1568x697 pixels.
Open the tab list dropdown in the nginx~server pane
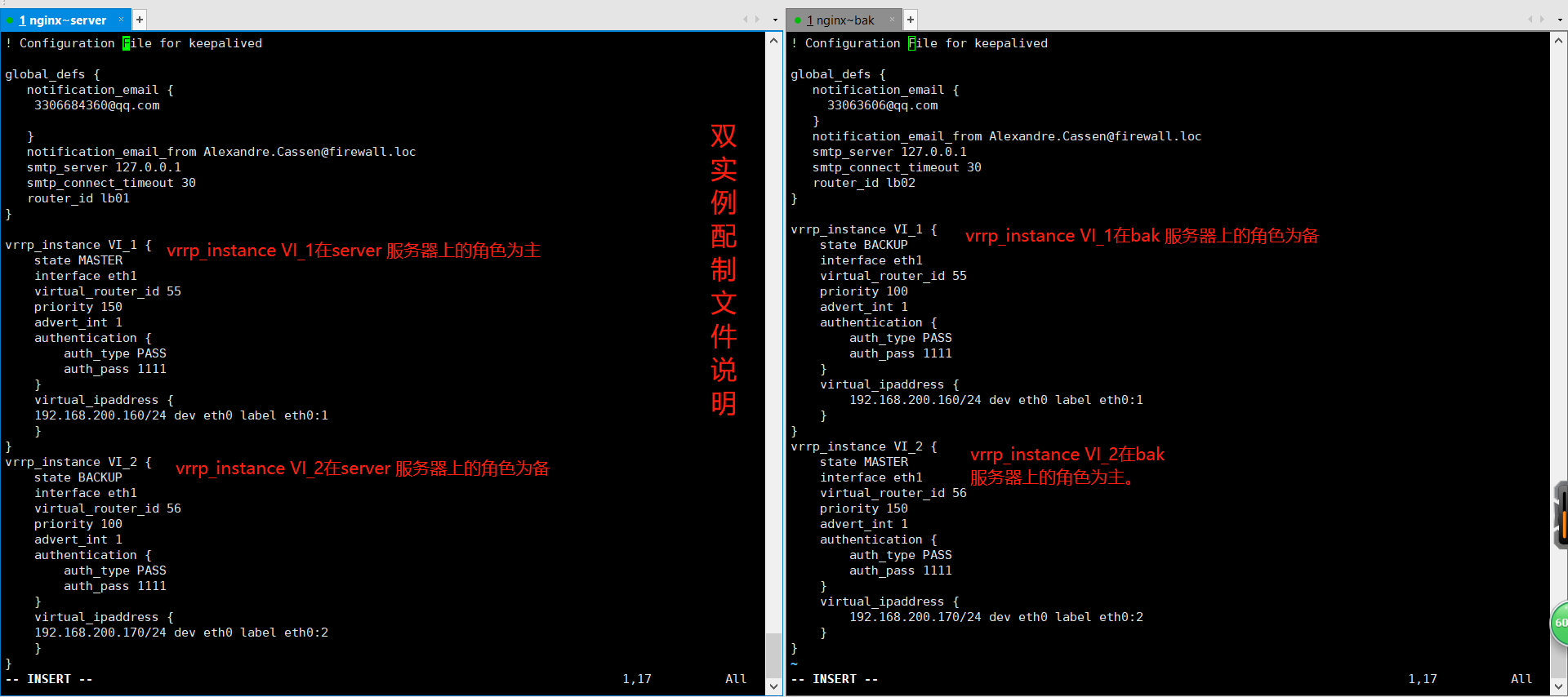(x=775, y=20)
